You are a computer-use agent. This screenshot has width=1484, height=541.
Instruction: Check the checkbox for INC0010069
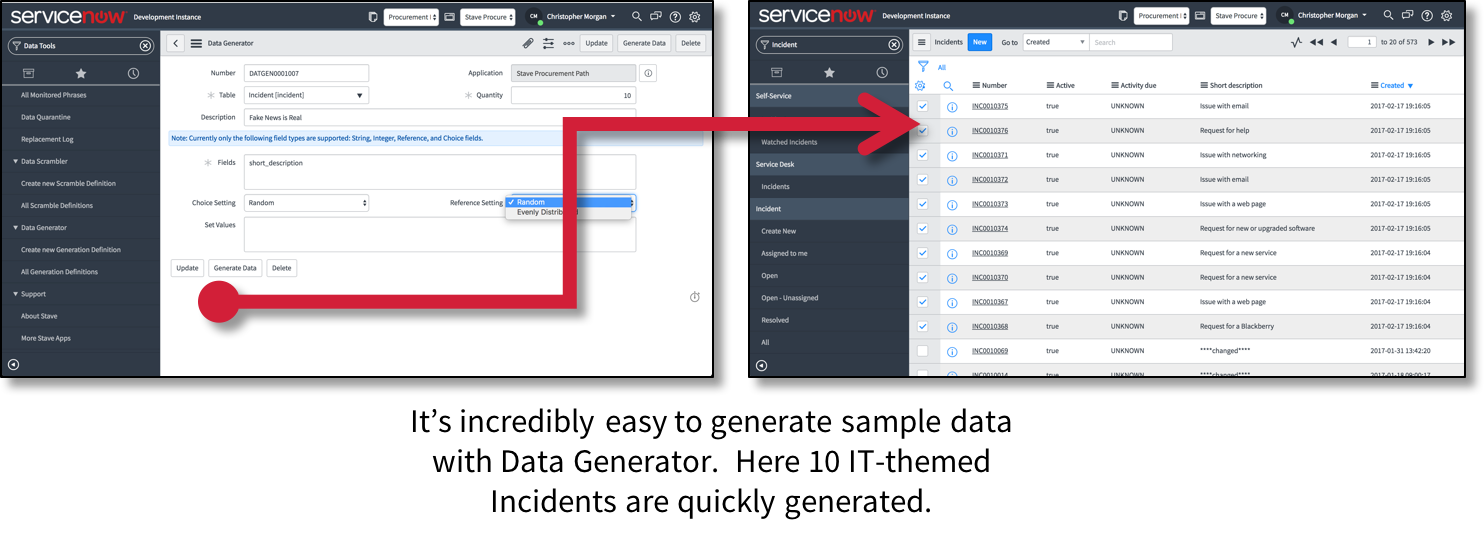[x=923, y=351]
